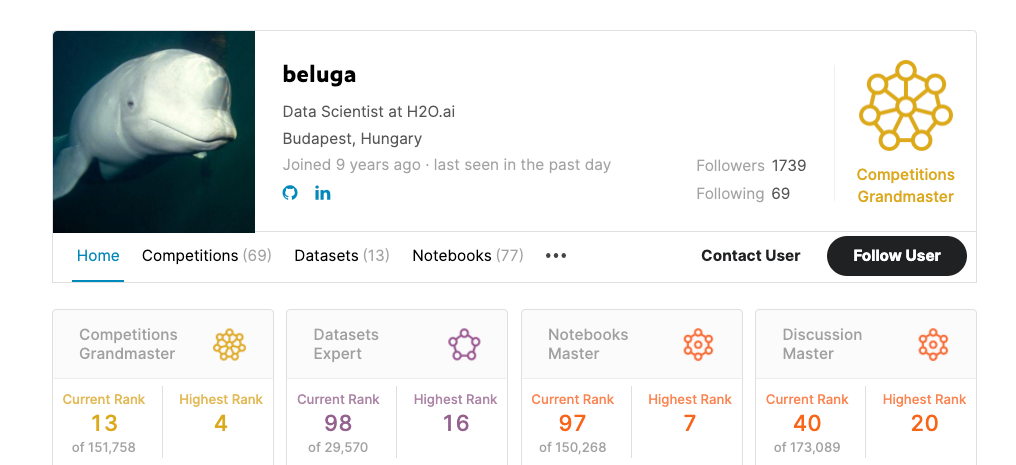View the Followers 1739 list
Screen dimensions: 1016x465
point(751,166)
